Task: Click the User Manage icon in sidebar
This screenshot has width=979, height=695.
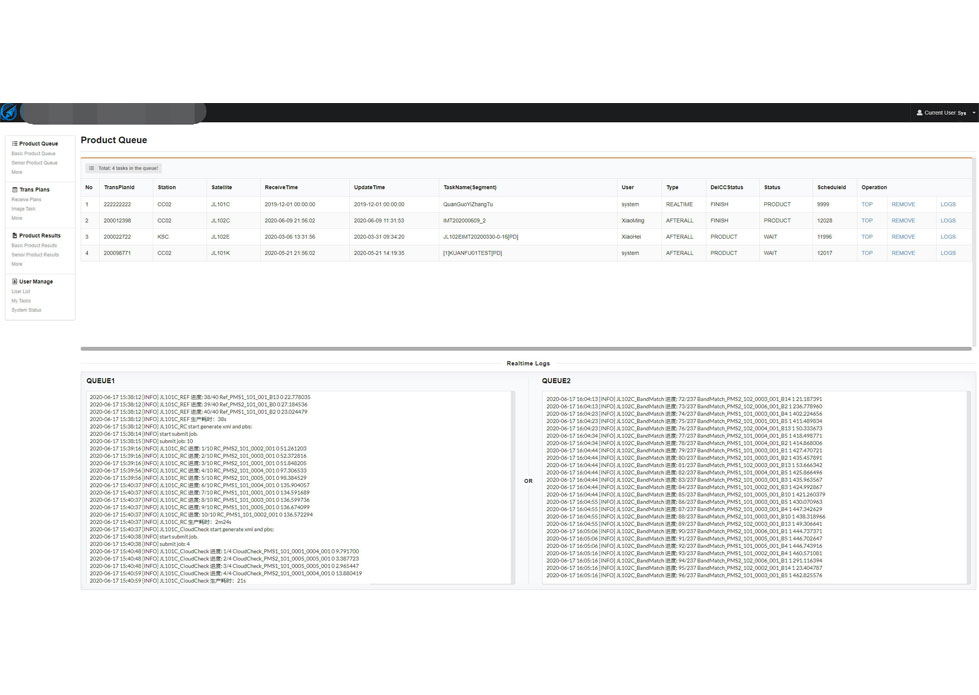Action: [x=14, y=282]
